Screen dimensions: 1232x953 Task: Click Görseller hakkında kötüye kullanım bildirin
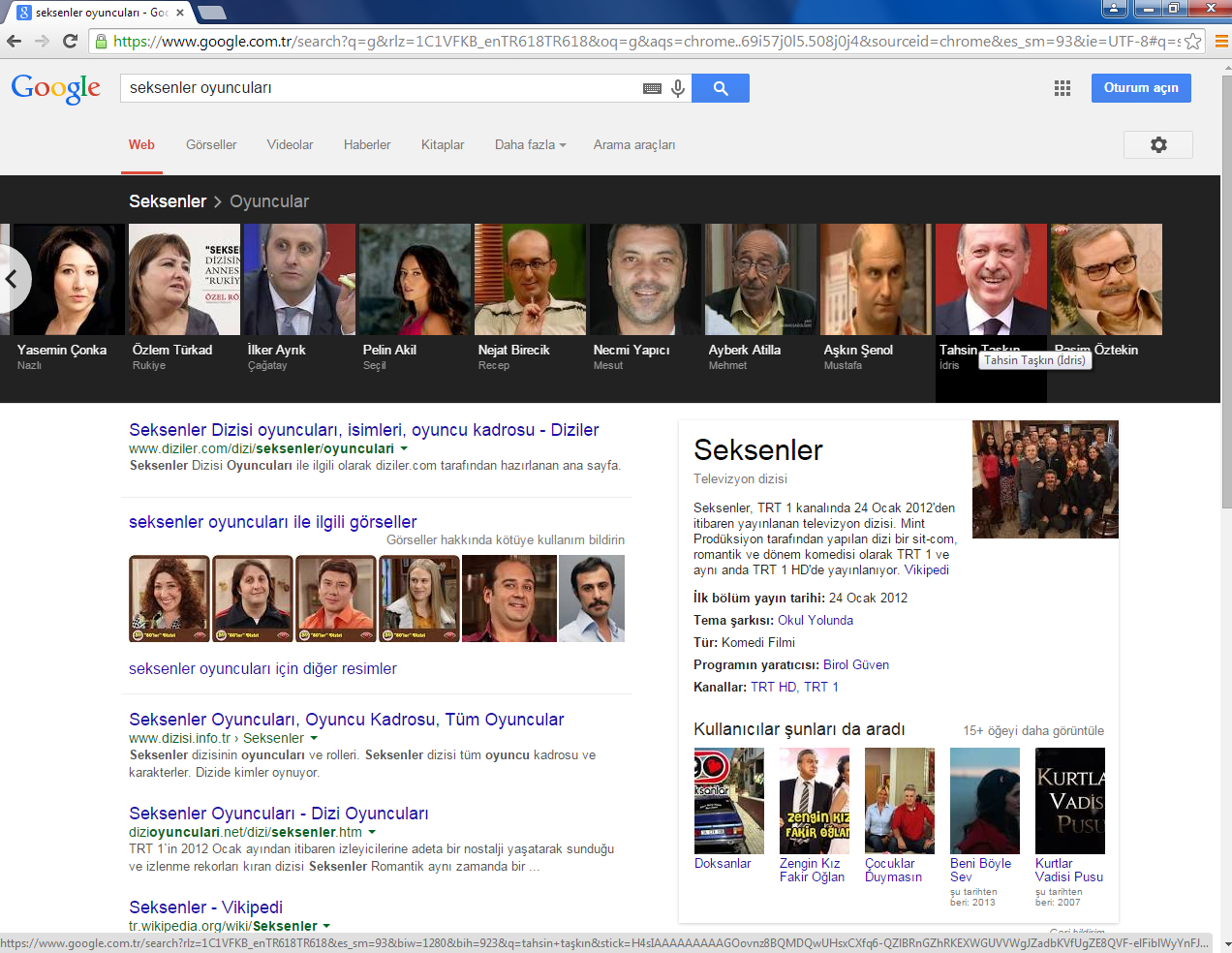tap(506, 539)
